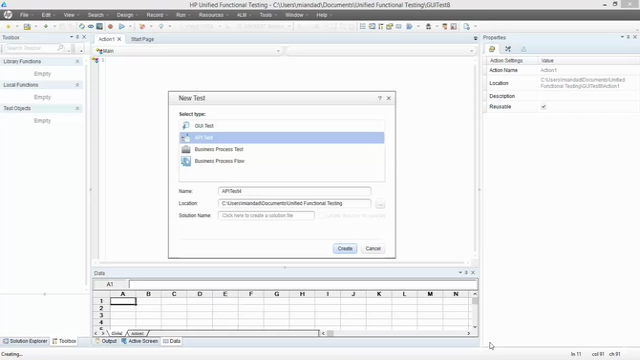This screenshot has height=360, width=640.
Task: Click the blue forward-arrow toolbar icon
Action: (x=409, y=27)
